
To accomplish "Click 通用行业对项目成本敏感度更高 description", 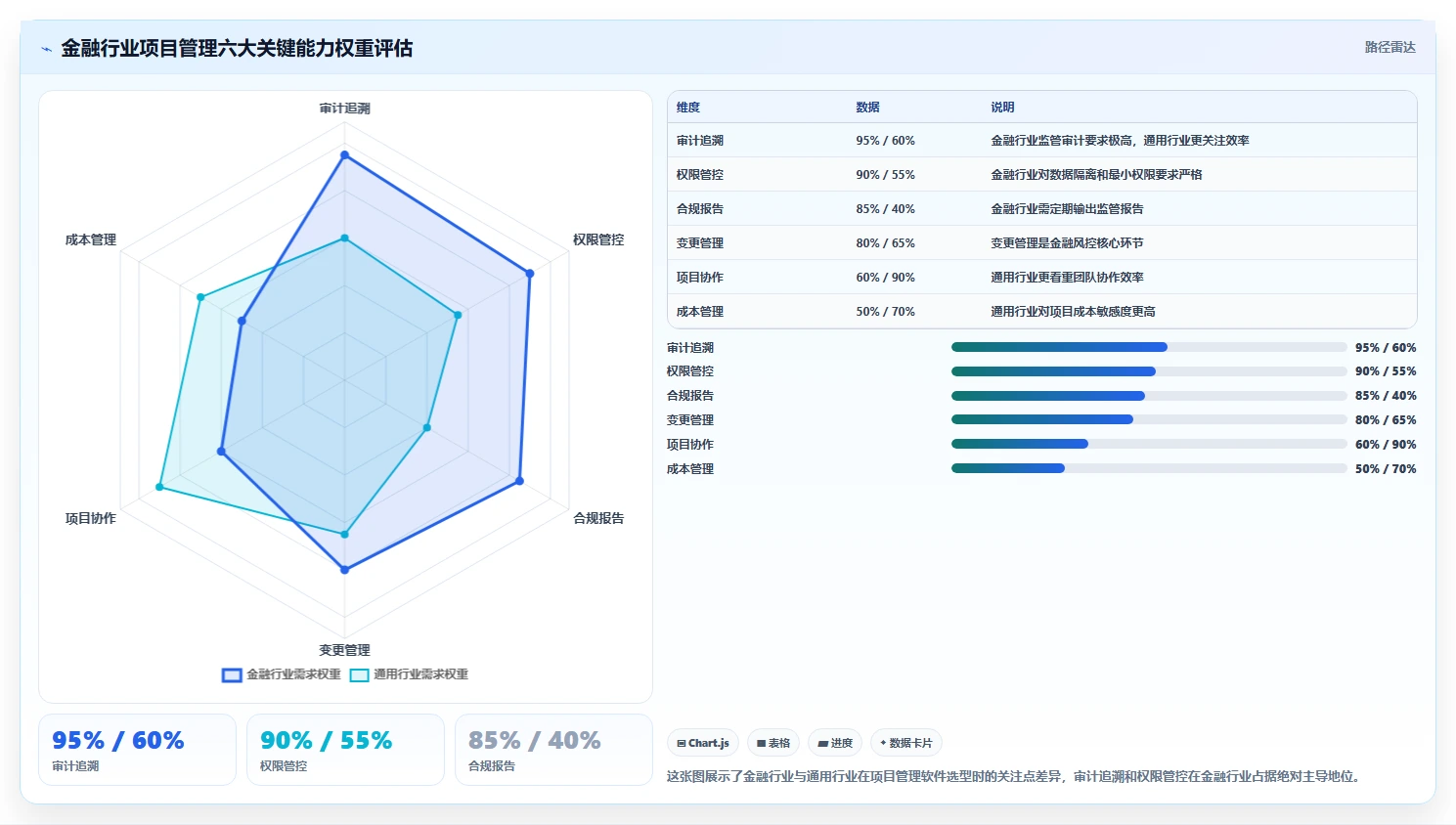I will (1073, 312).
